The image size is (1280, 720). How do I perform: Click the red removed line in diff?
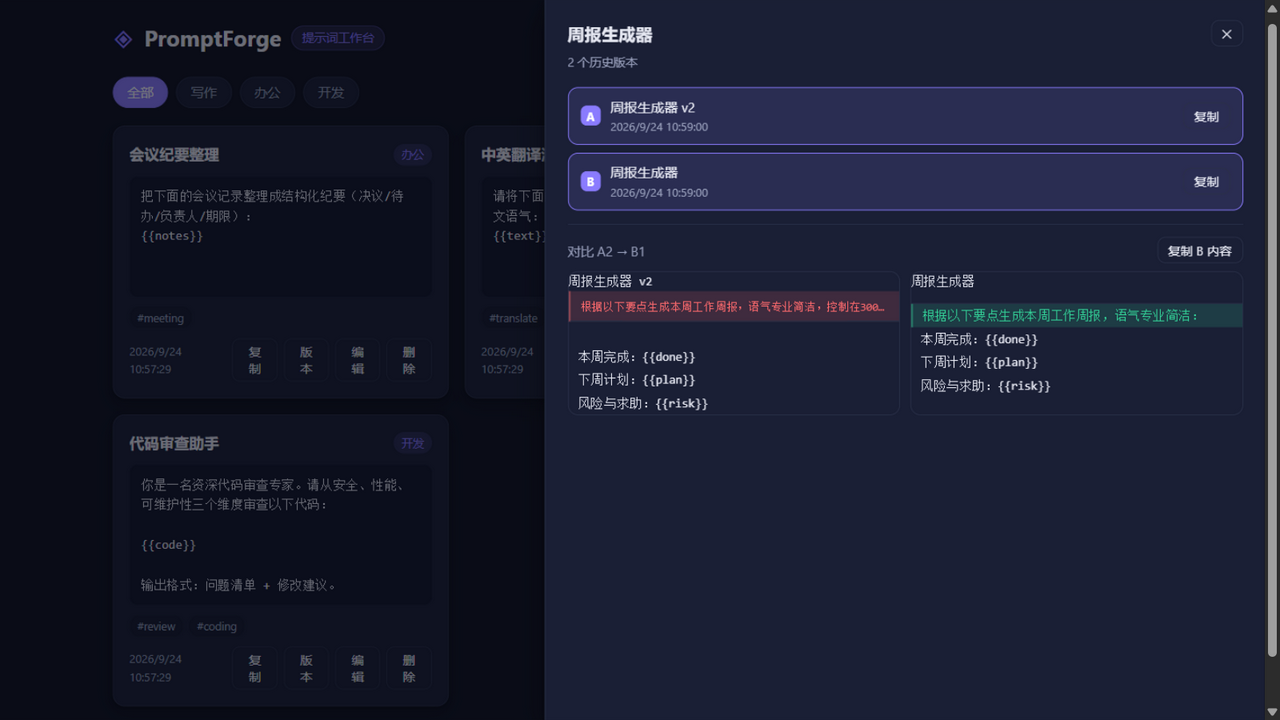734,307
